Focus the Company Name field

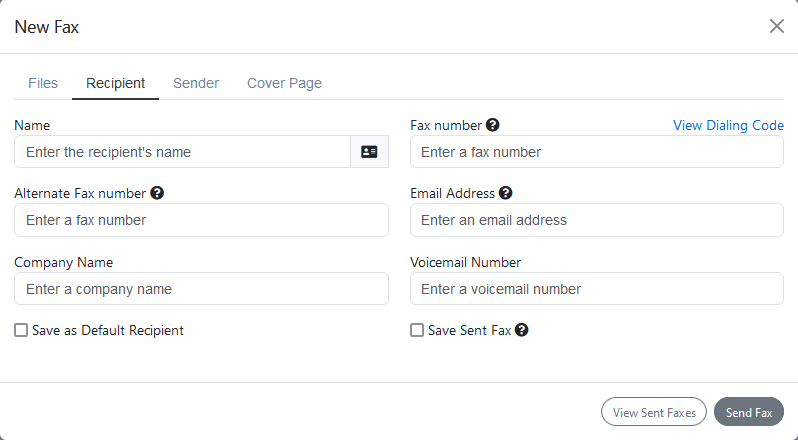point(202,289)
